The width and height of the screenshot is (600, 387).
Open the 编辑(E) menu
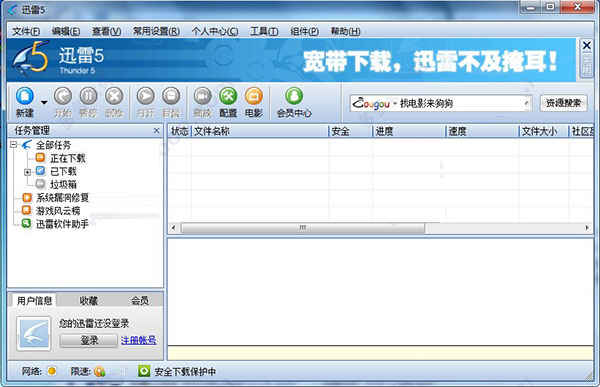coord(66,31)
